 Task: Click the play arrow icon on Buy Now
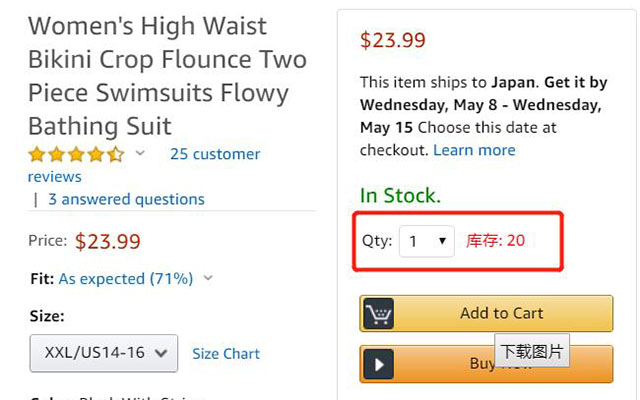(378, 364)
